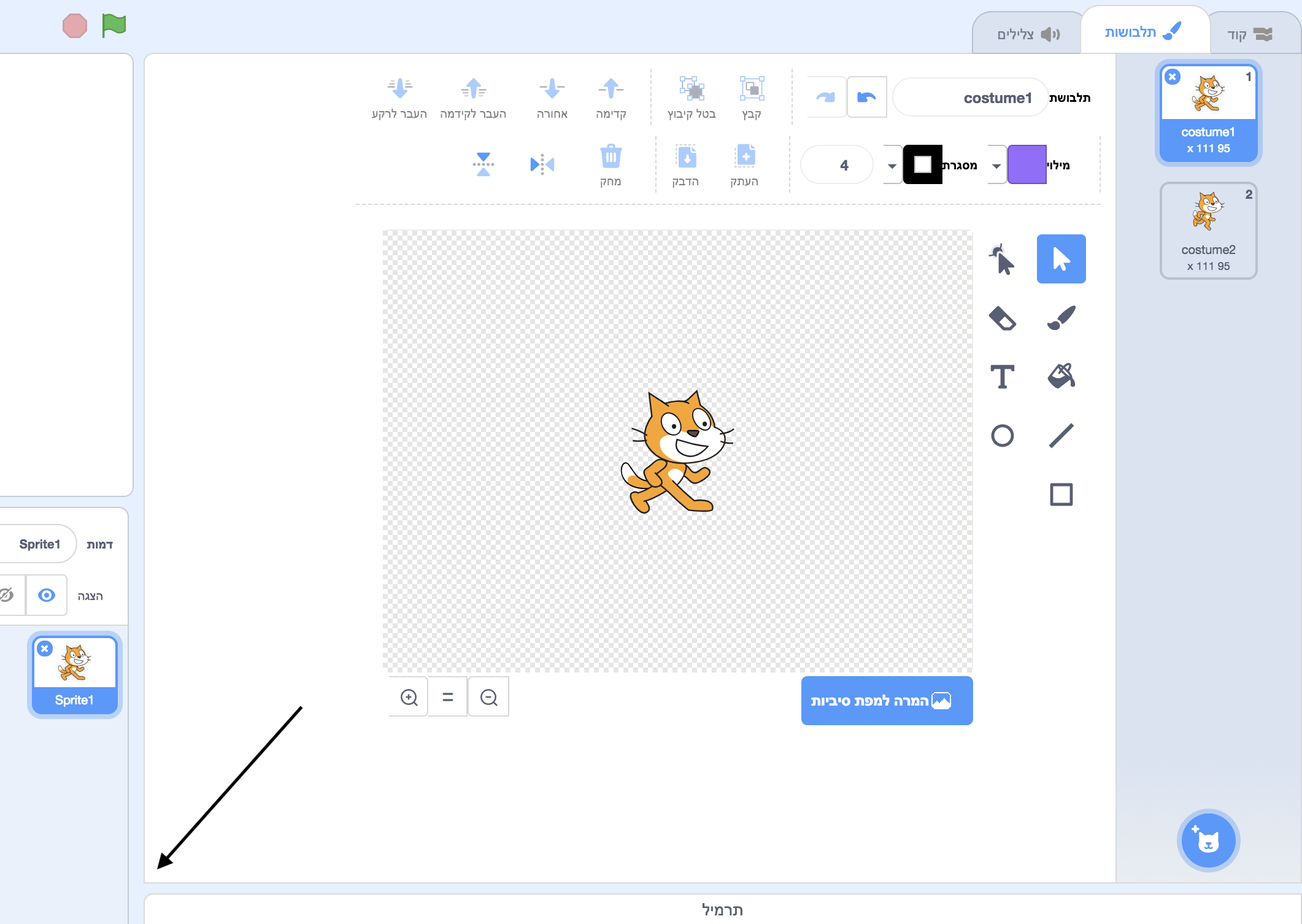Show sprite with eye icon
Screen dimensions: 1302x924
[47, 595]
